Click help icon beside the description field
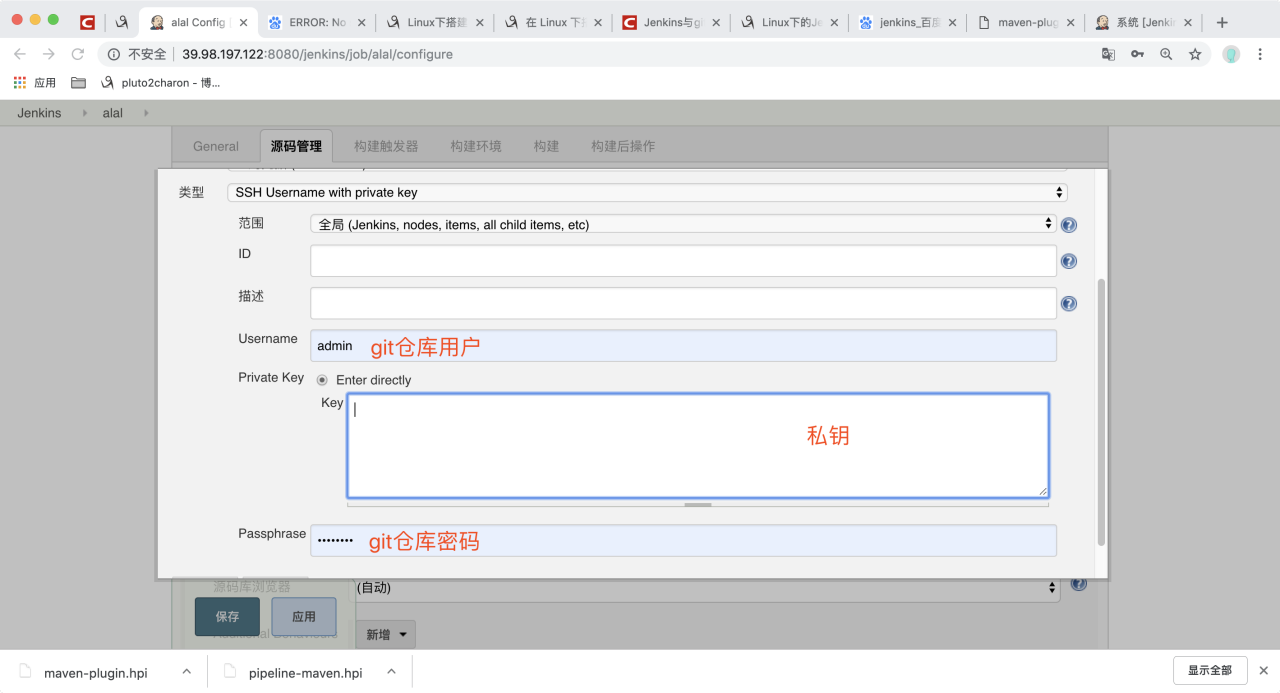Screen dimensions: 1280x693 click(1068, 304)
